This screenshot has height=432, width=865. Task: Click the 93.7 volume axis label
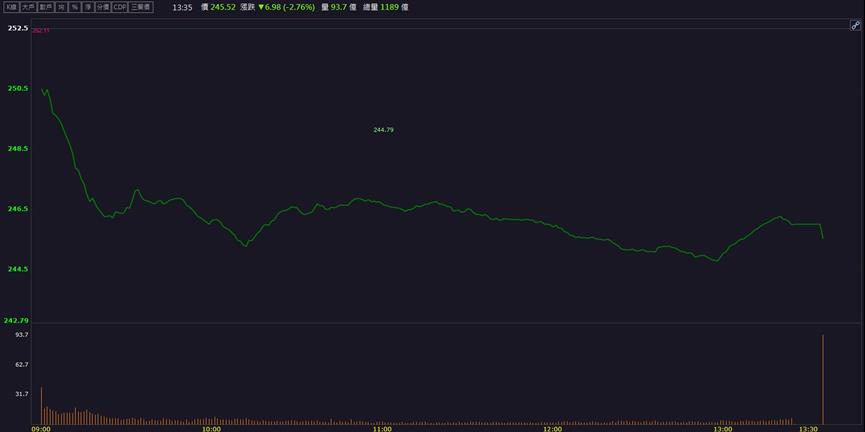(22, 335)
